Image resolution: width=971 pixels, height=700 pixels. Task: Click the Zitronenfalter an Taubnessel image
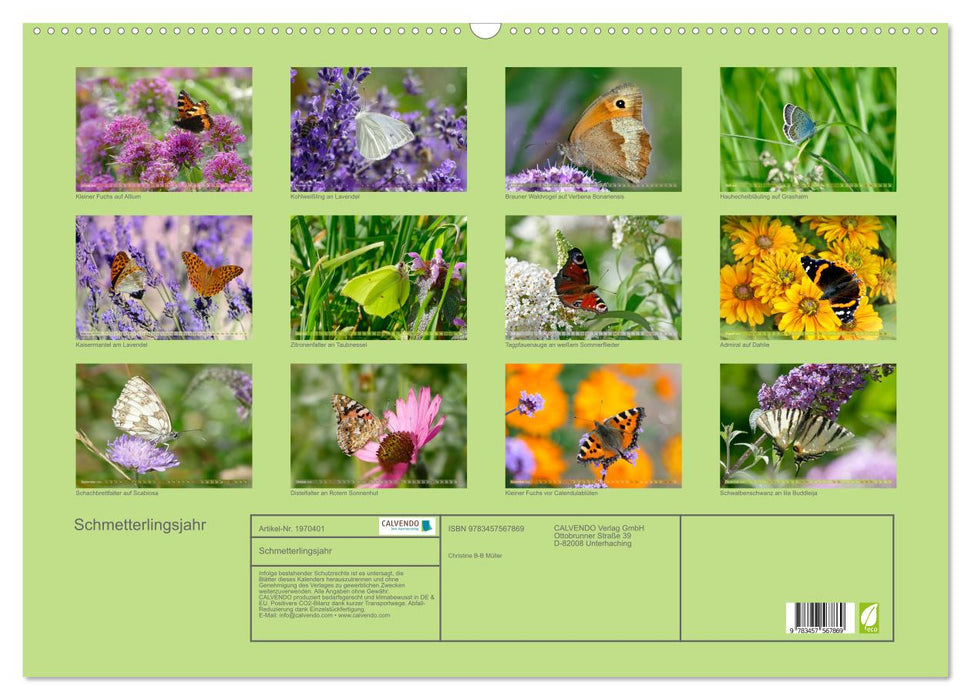(x=378, y=277)
